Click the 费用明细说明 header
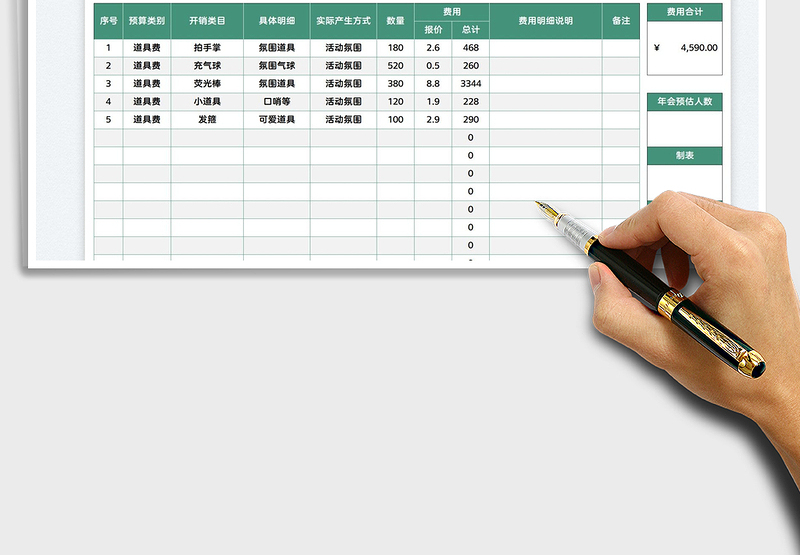Image resolution: width=800 pixels, height=555 pixels. point(546,21)
